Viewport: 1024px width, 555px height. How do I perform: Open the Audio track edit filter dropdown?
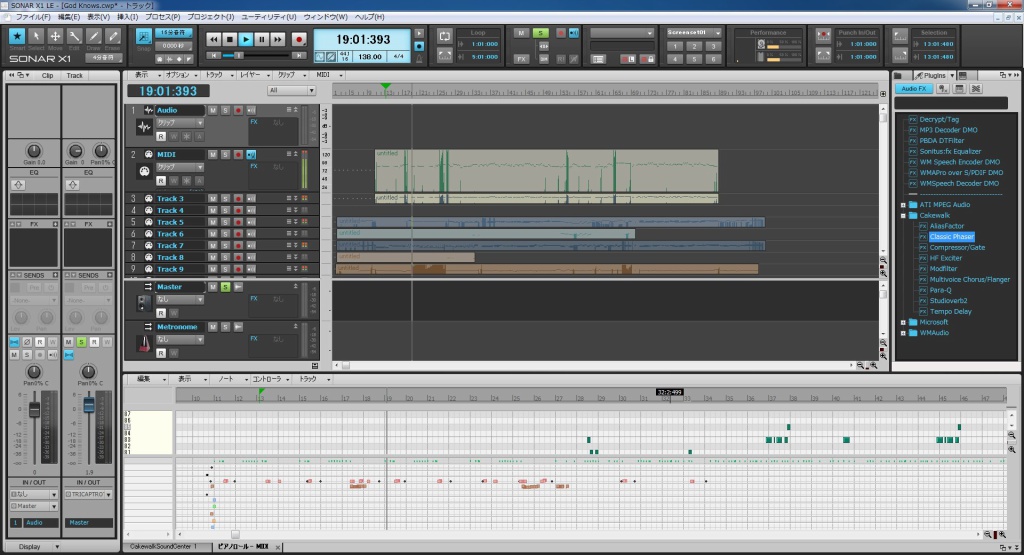click(180, 123)
